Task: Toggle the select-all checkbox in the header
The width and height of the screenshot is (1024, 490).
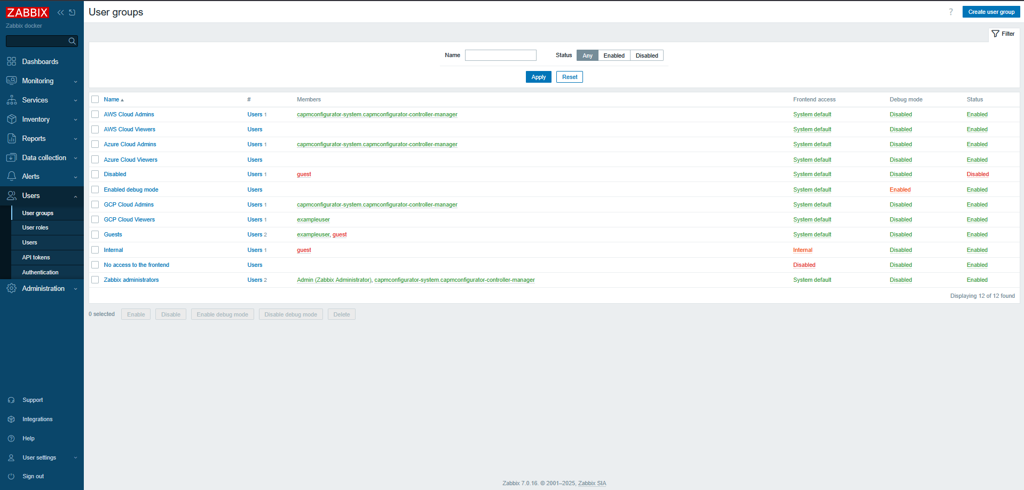Action: click(x=95, y=99)
